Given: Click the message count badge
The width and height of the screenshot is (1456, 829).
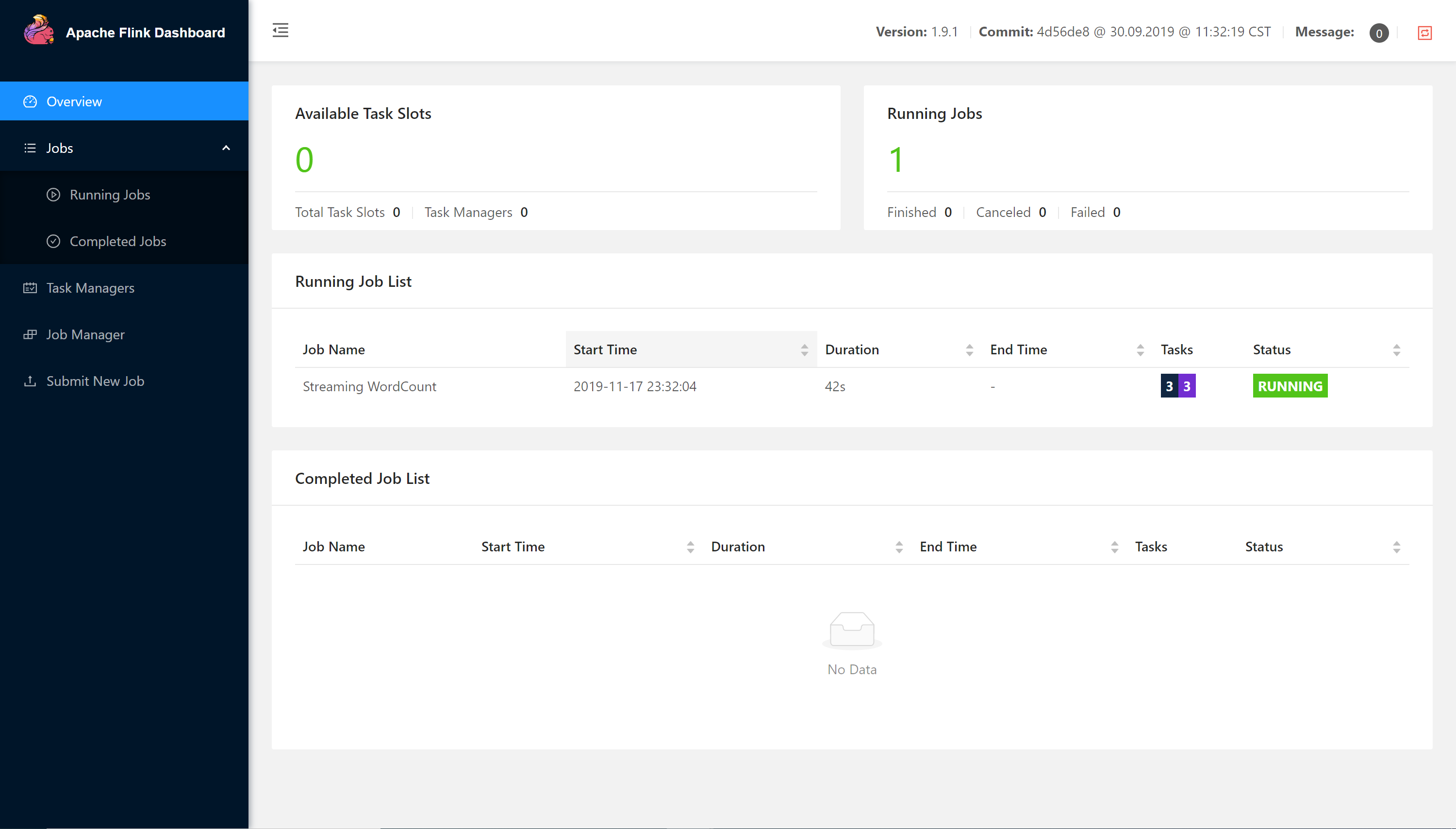Looking at the screenshot, I should (x=1379, y=33).
